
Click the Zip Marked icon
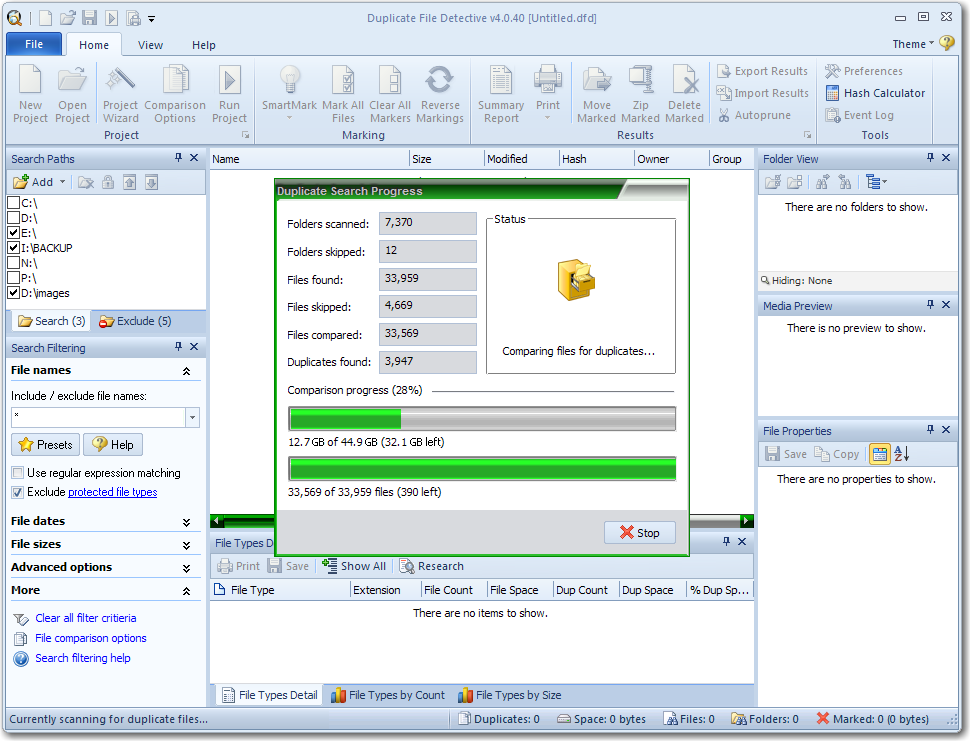coord(640,94)
